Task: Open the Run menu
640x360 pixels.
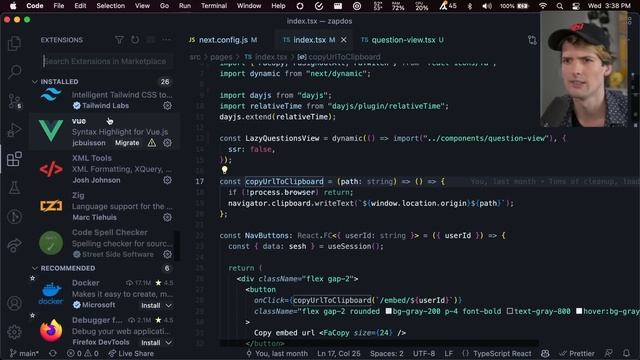Action: pyautogui.click(x=184, y=6)
